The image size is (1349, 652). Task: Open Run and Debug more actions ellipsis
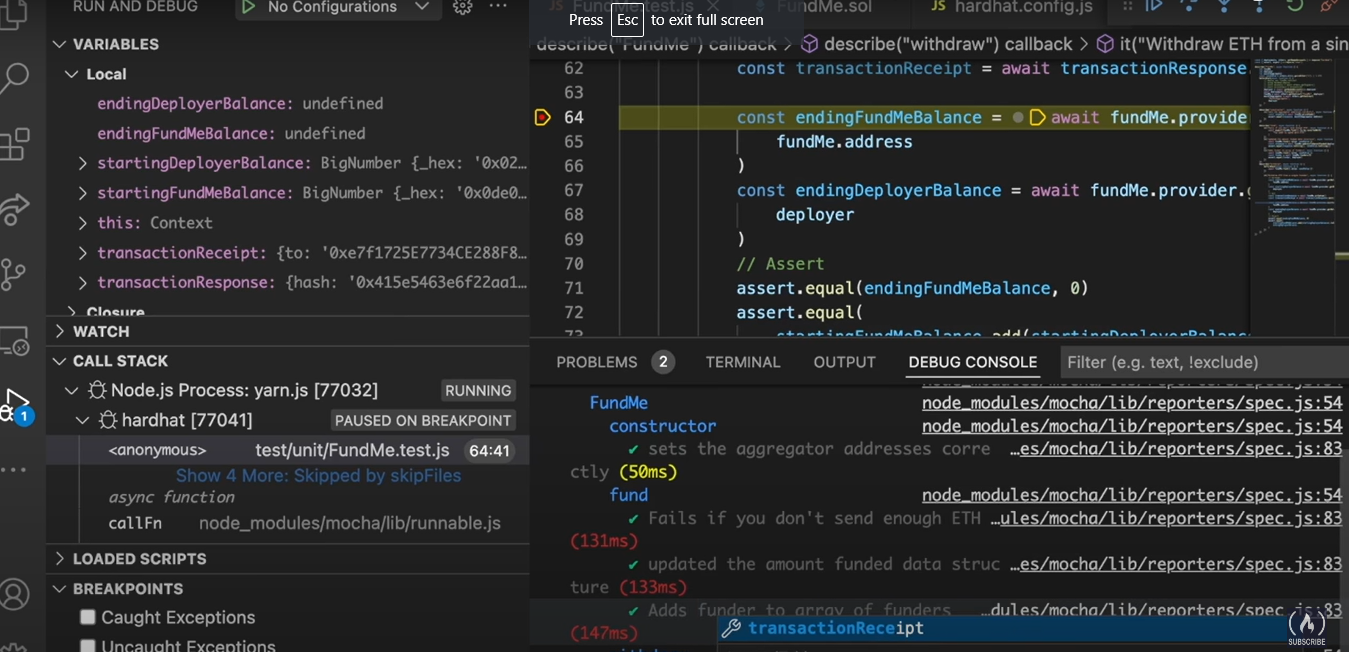498,7
